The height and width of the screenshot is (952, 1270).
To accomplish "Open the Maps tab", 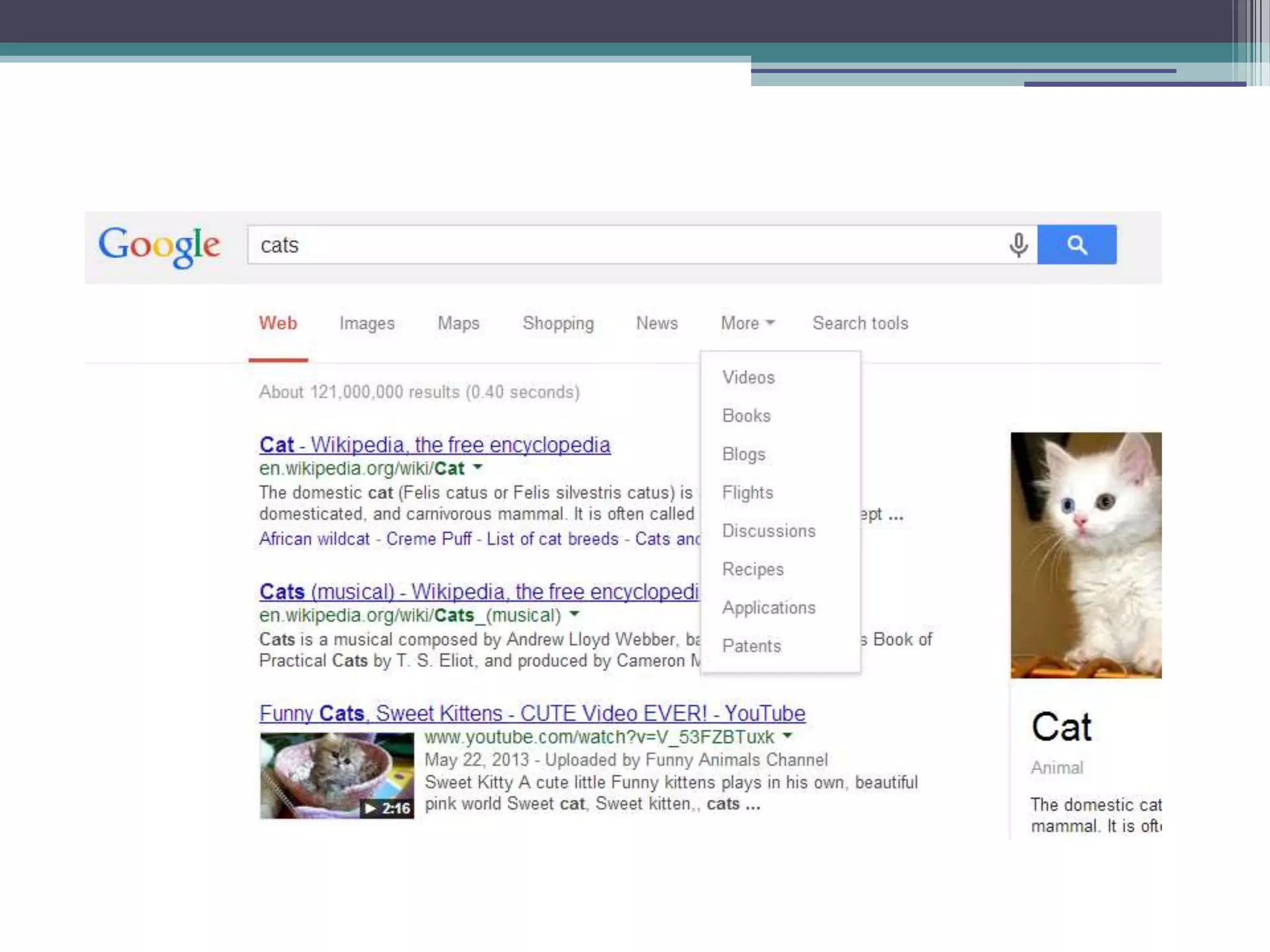I will tap(458, 324).
